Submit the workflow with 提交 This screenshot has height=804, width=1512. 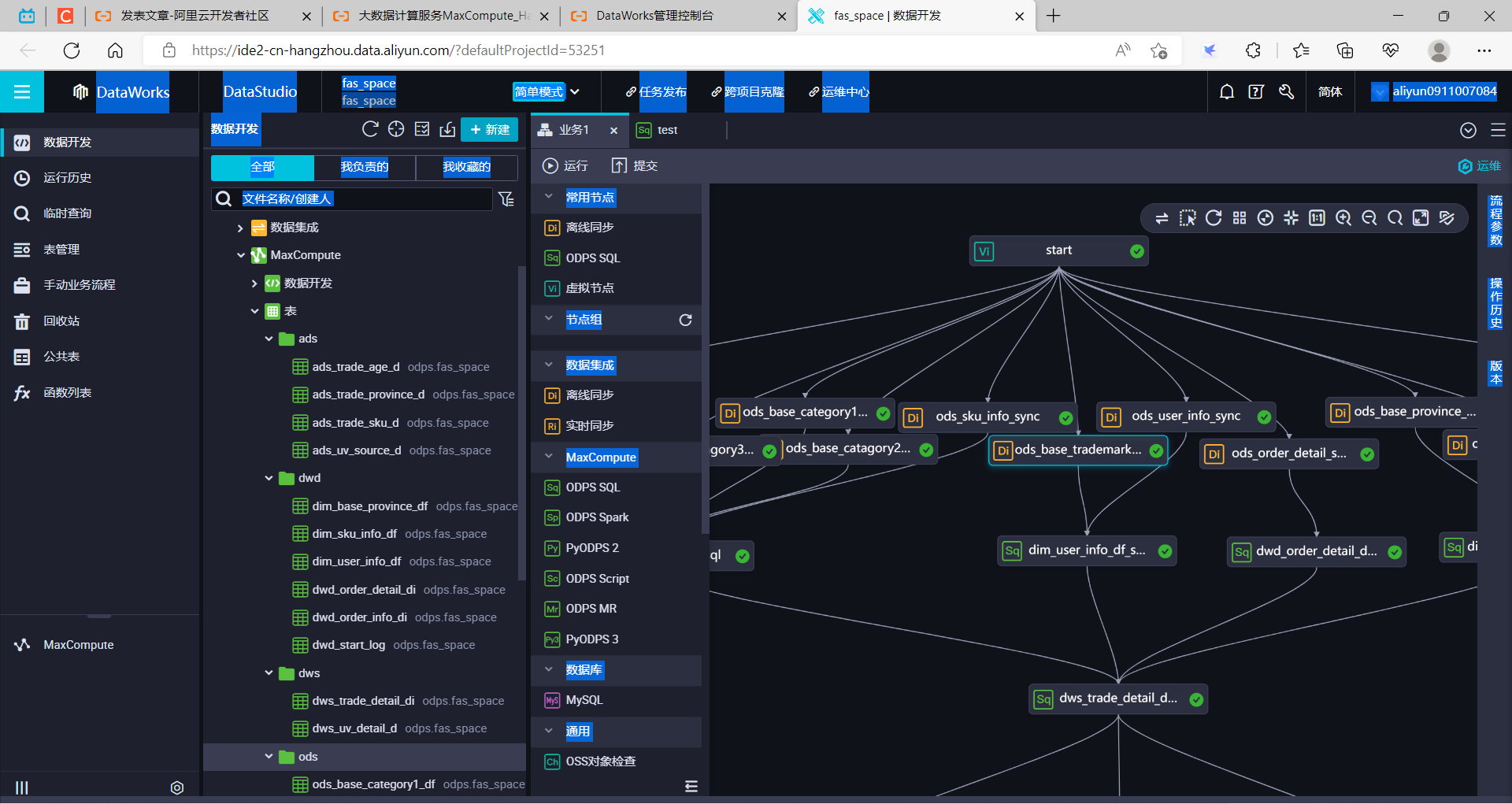(635, 165)
